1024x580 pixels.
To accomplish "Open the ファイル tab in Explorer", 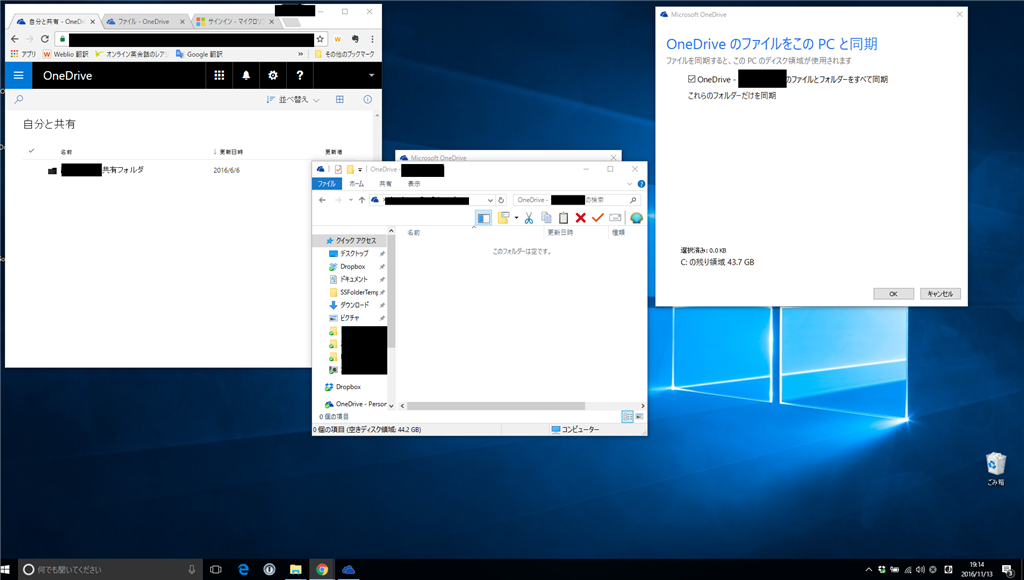I will (327, 184).
